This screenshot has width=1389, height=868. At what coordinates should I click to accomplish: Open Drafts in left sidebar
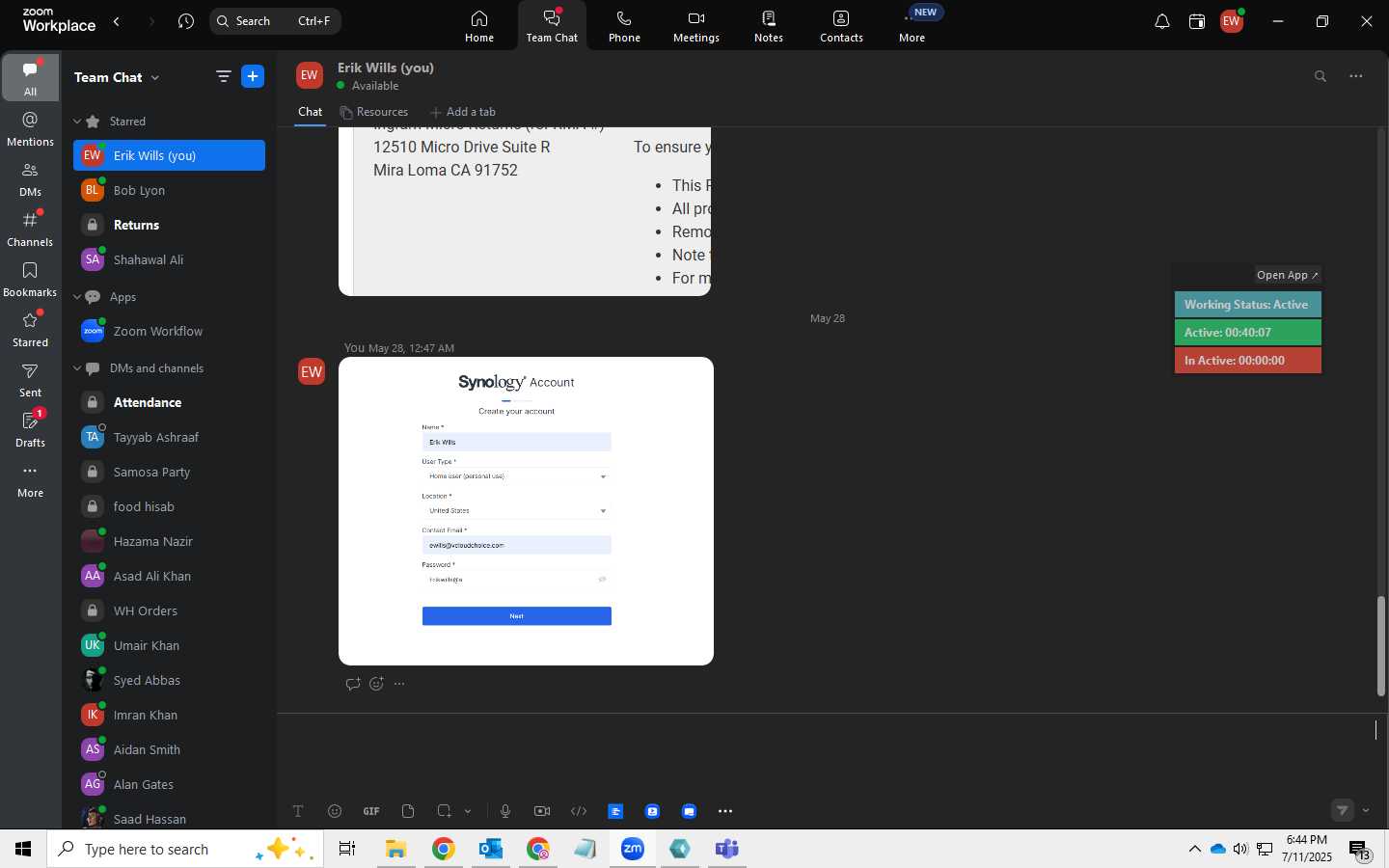coord(31,429)
